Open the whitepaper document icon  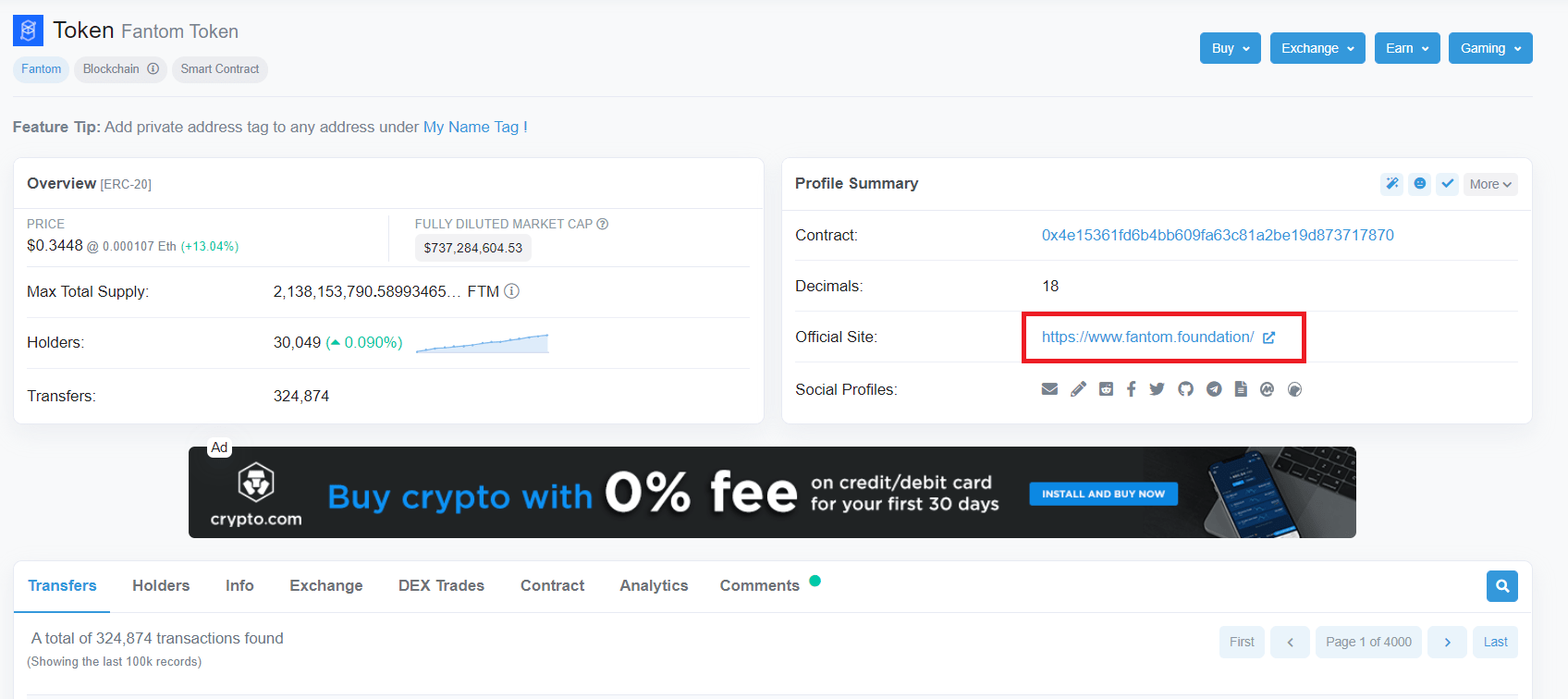1241,389
